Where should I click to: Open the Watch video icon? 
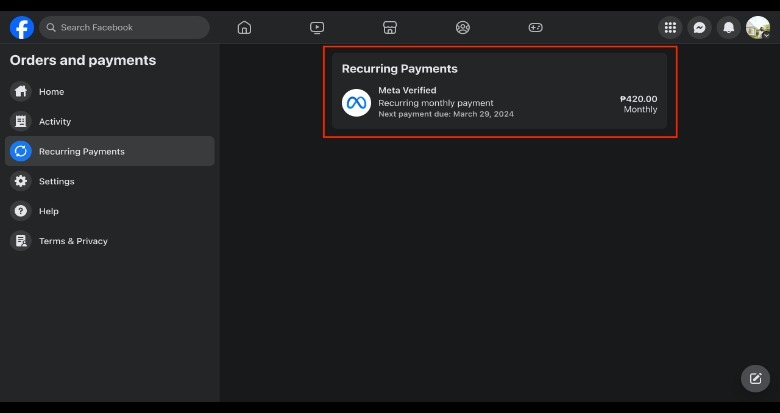tap(317, 27)
